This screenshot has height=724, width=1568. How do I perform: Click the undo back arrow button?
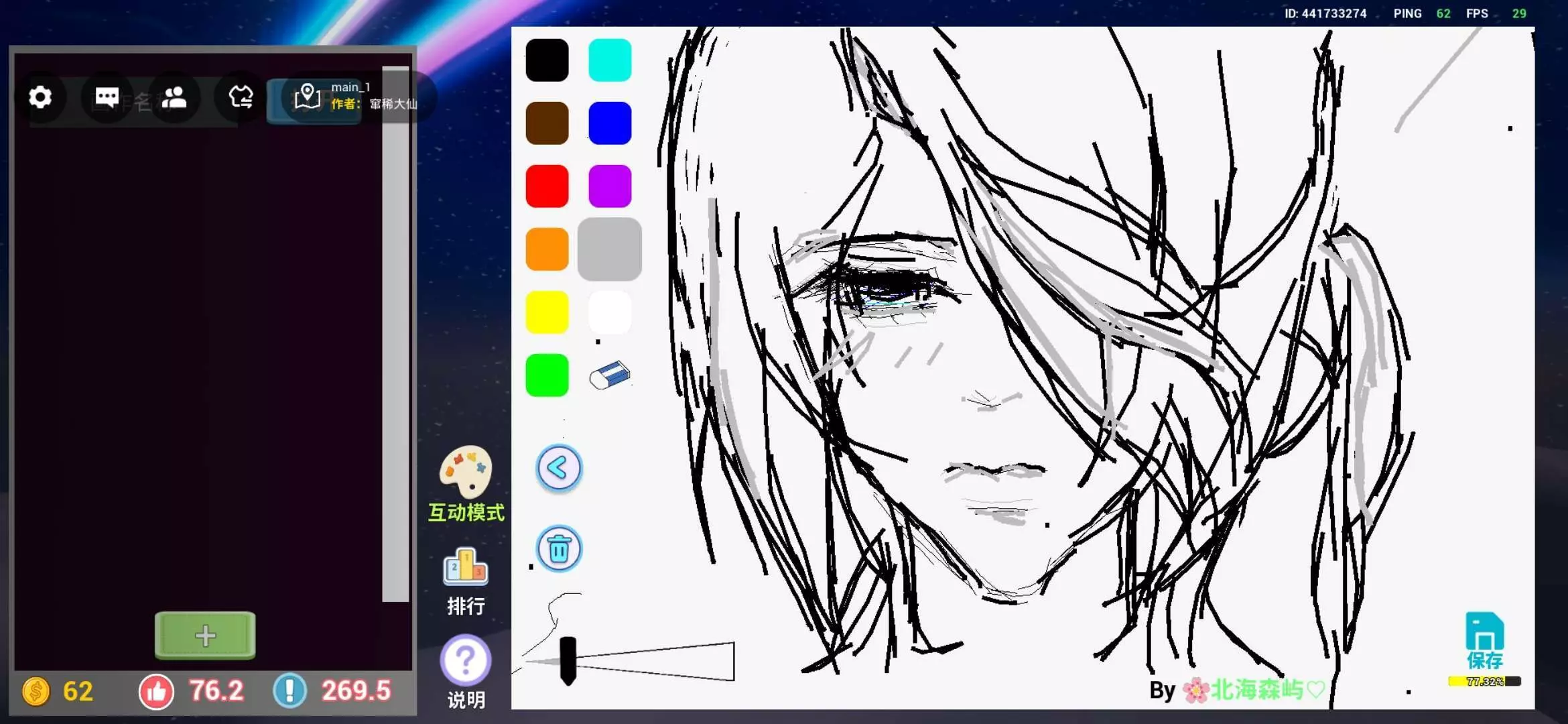coord(559,469)
